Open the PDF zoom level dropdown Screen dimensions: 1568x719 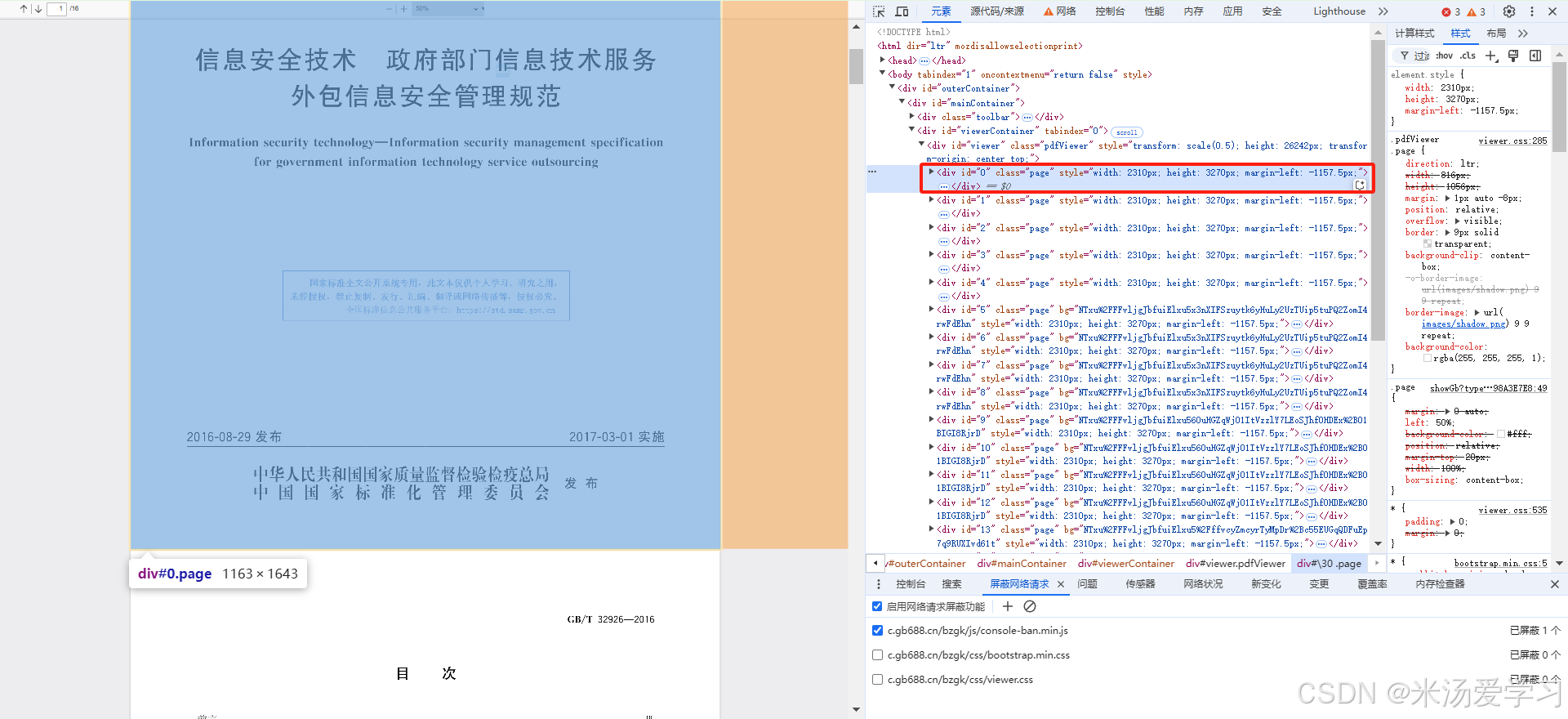click(448, 9)
